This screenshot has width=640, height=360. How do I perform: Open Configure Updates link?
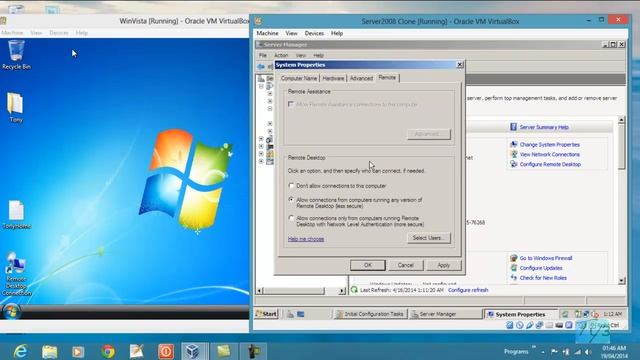(541, 268)
